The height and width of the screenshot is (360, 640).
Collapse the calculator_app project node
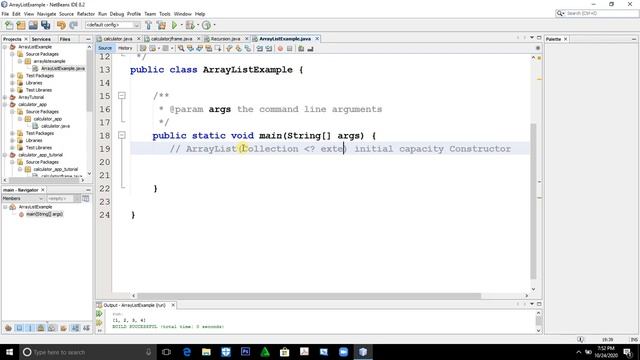(5, 104)
